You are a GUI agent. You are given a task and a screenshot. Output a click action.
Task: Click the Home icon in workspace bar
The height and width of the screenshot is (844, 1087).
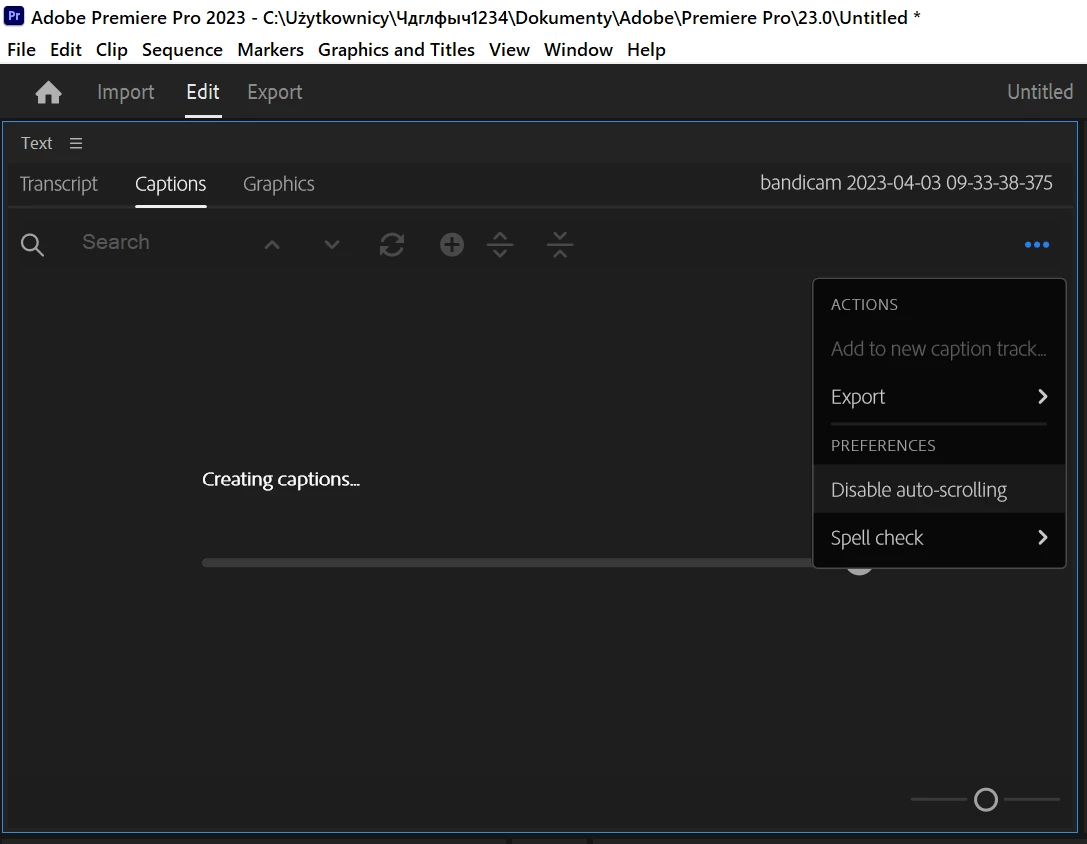point(49,92)
